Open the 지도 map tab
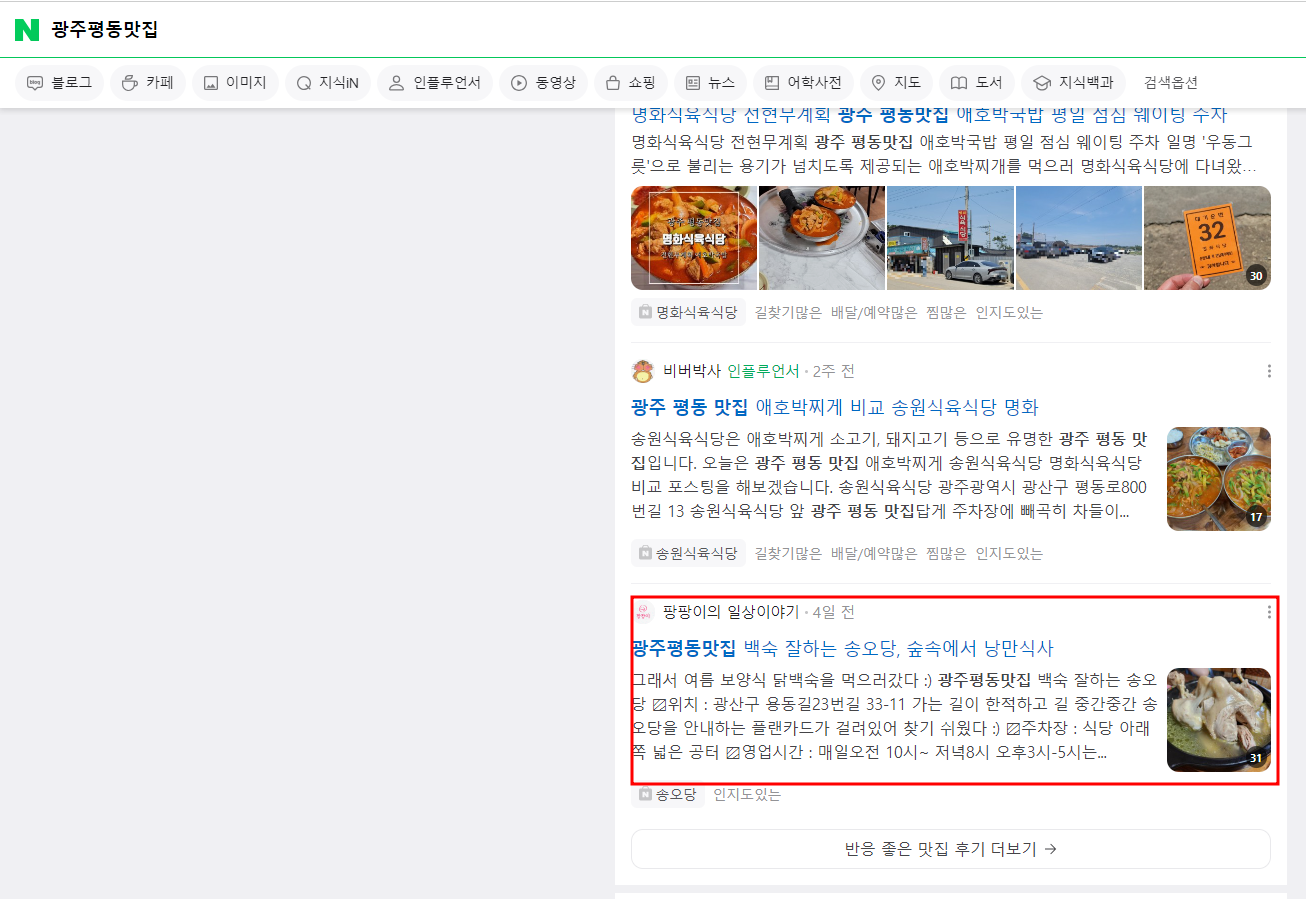This screenshot has width=1306, height=899. click(x=896, y=83)
